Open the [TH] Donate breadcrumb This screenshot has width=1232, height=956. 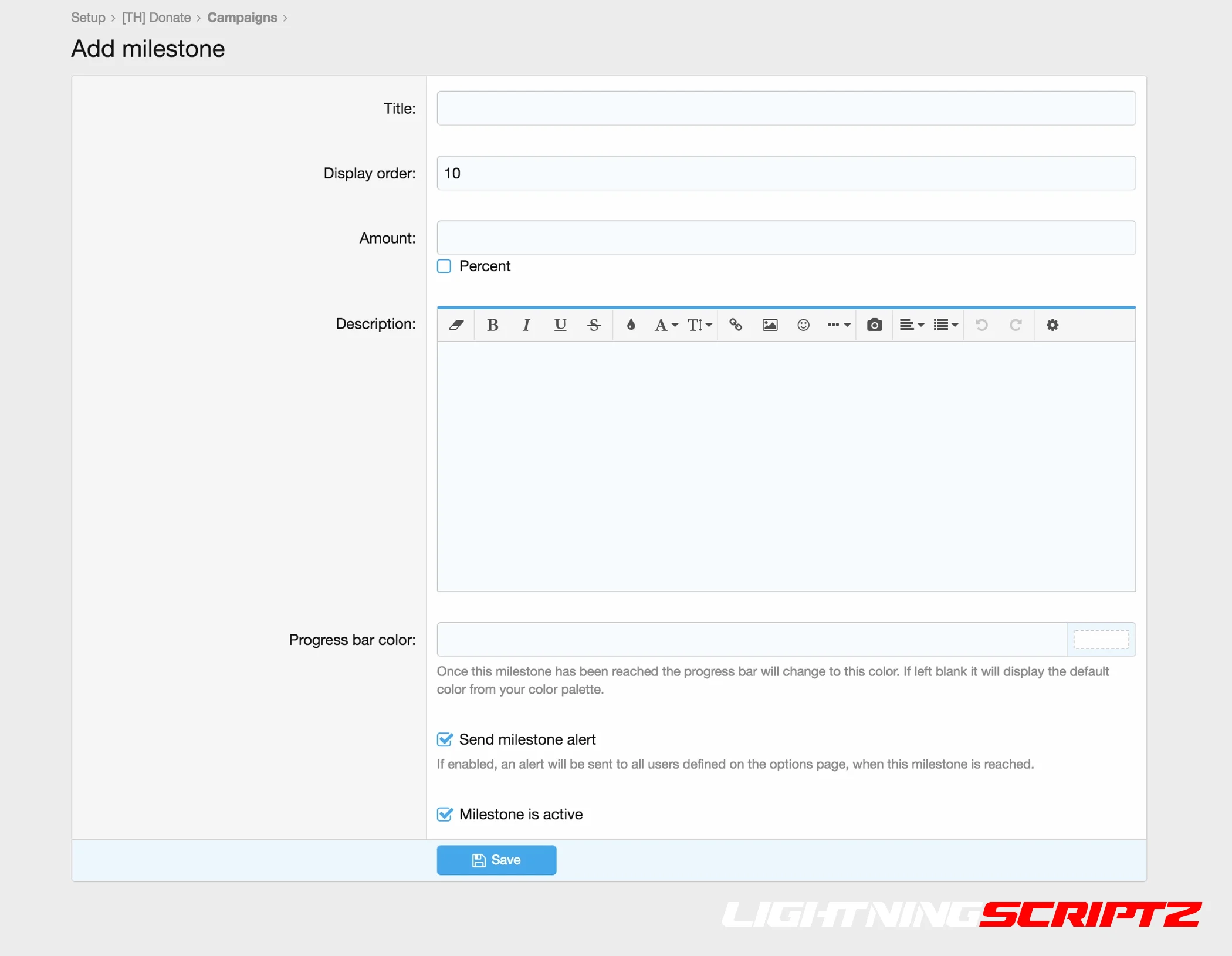(156, 18)
